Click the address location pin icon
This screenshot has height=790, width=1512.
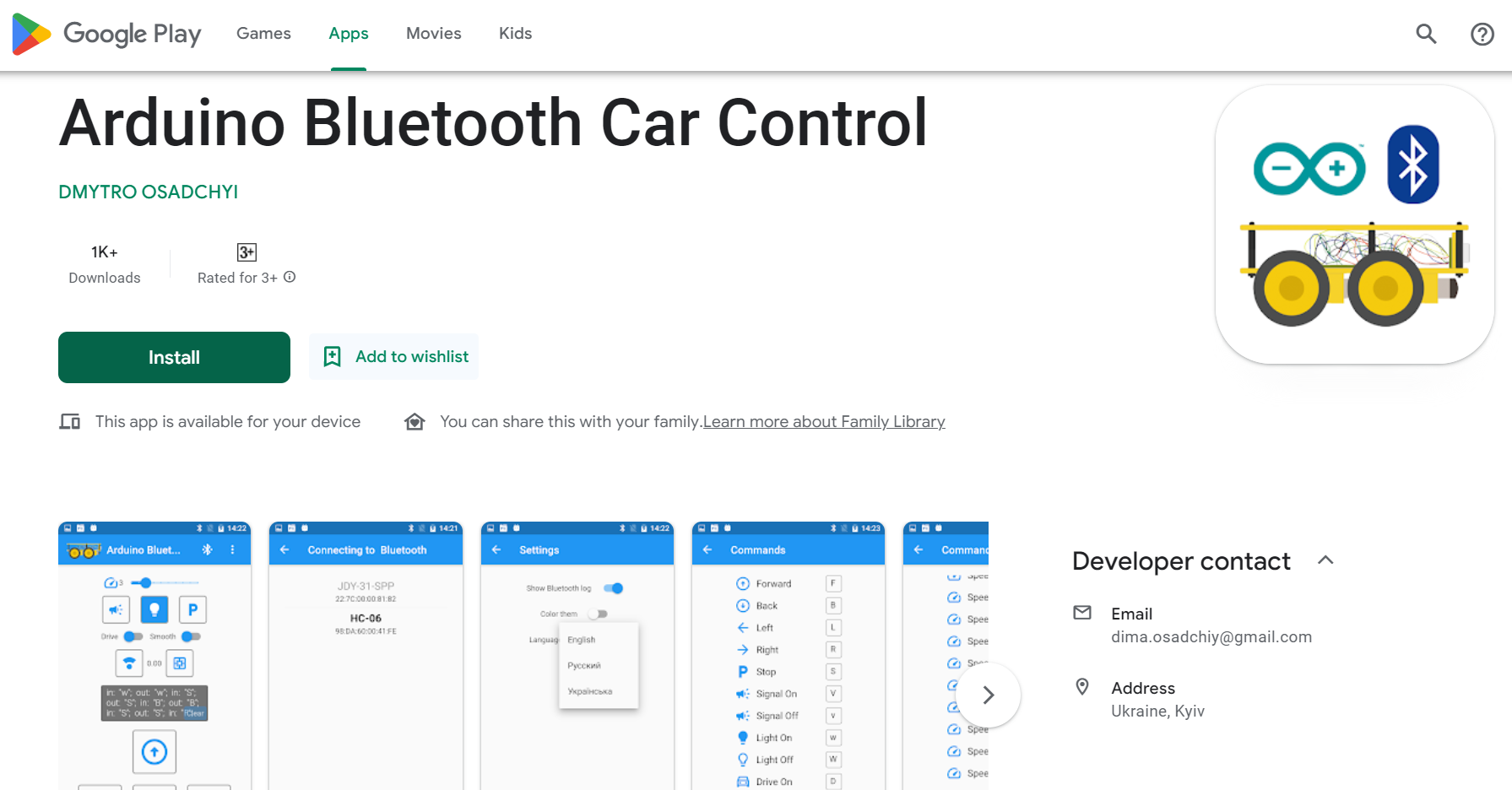(1082, 687)
